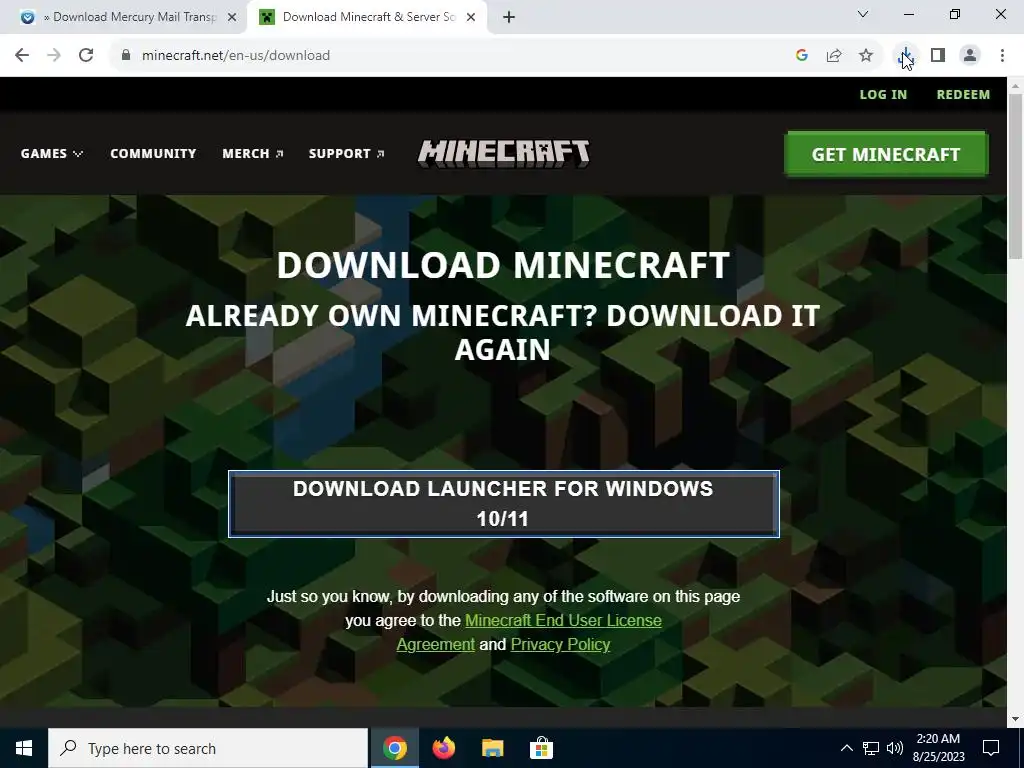Image resolution: width=1024 pixels, height=768 pixels.
Task: Click the GET MINECRAFT button
Action: 886,154
